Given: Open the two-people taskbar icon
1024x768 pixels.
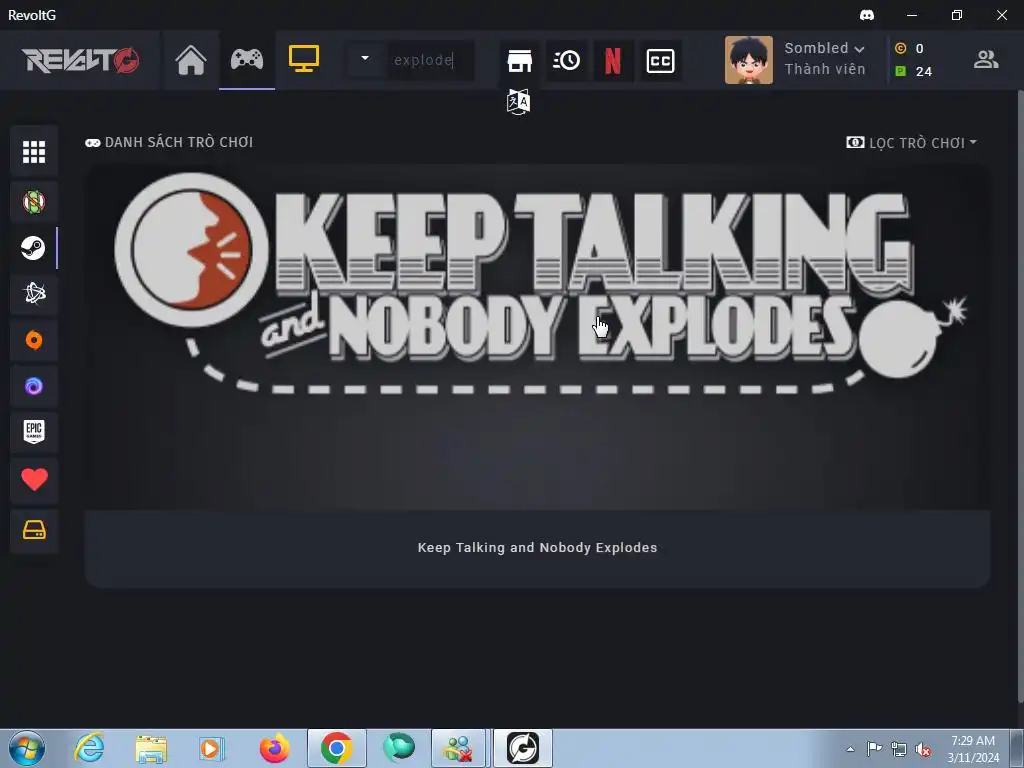Looking at the screenshot, I should (x=458, y=748).
